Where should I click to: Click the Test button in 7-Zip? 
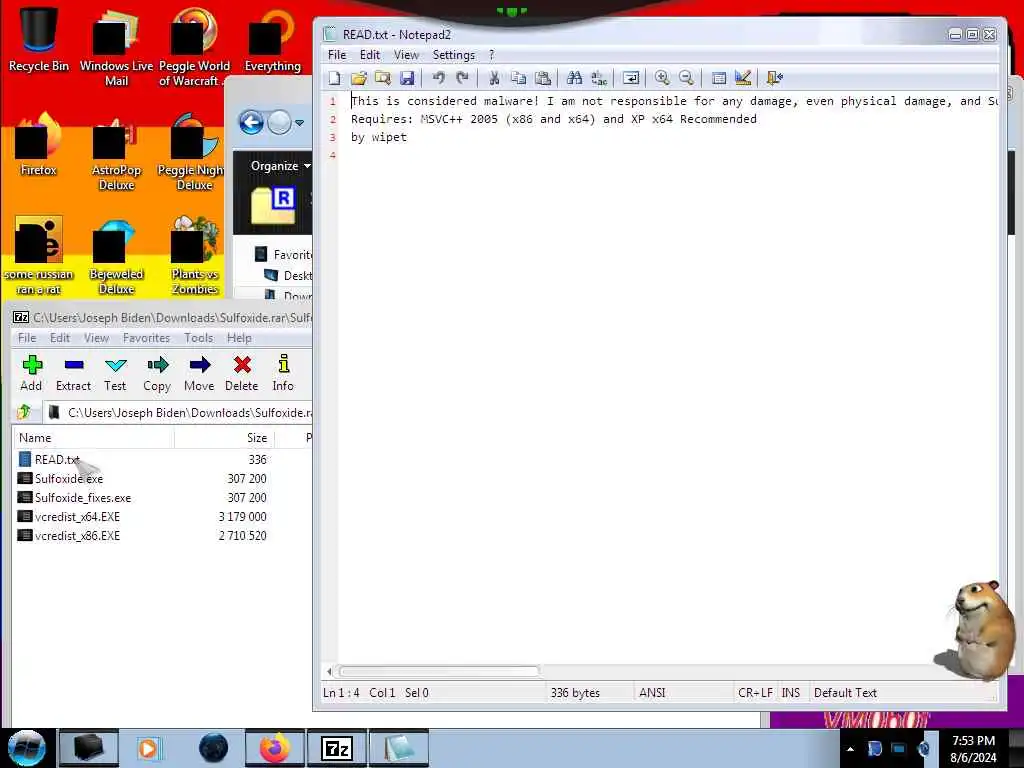[x=115, y=373]
